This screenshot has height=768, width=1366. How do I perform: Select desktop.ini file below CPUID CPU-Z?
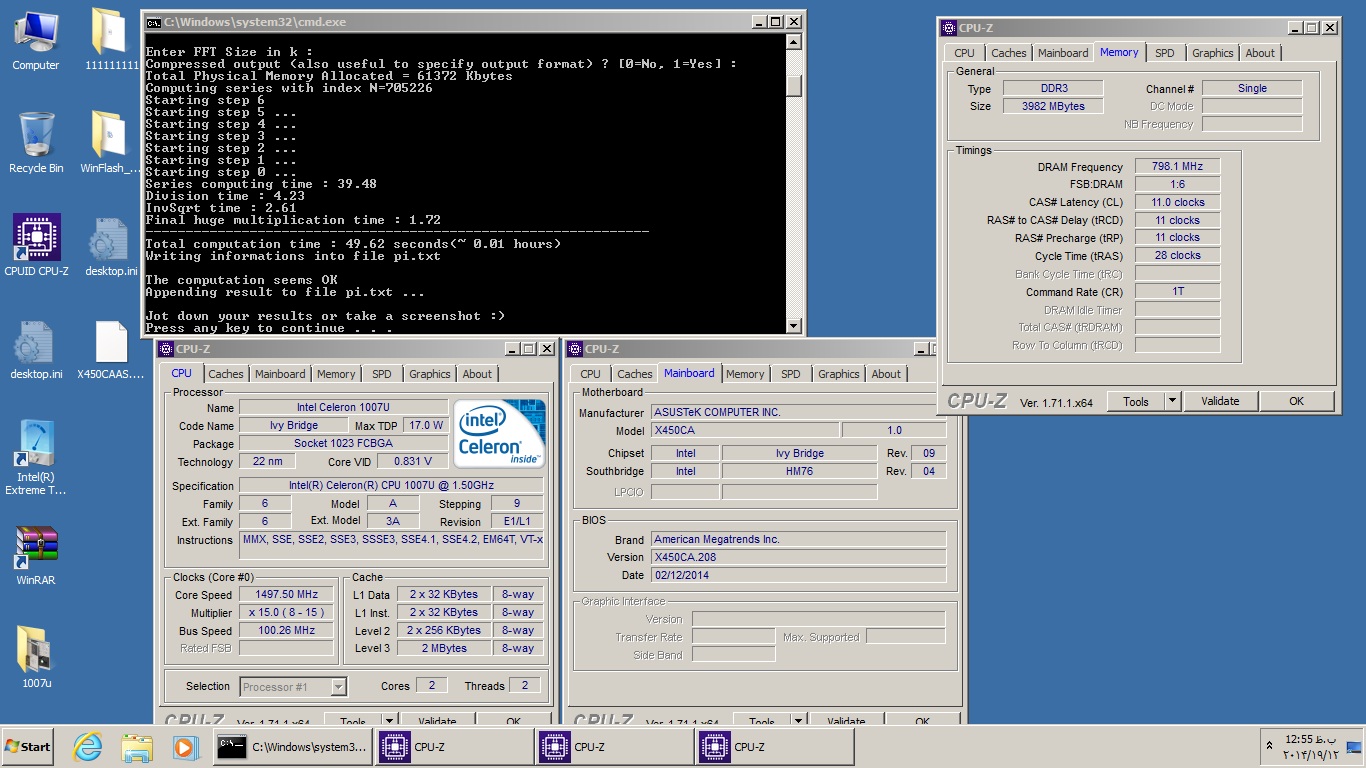click(36, 350)
